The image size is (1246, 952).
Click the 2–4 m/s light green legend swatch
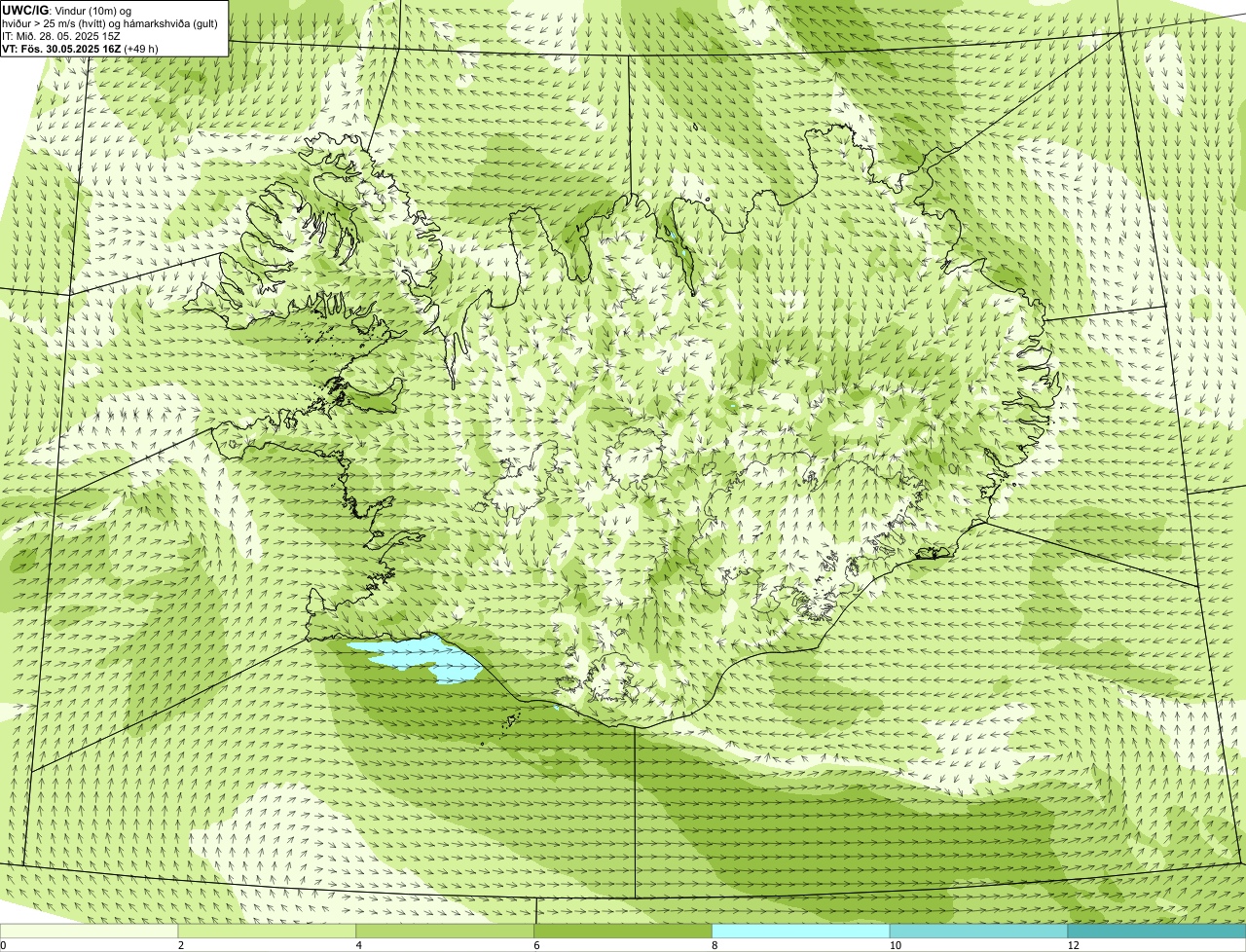coord(268,932)
